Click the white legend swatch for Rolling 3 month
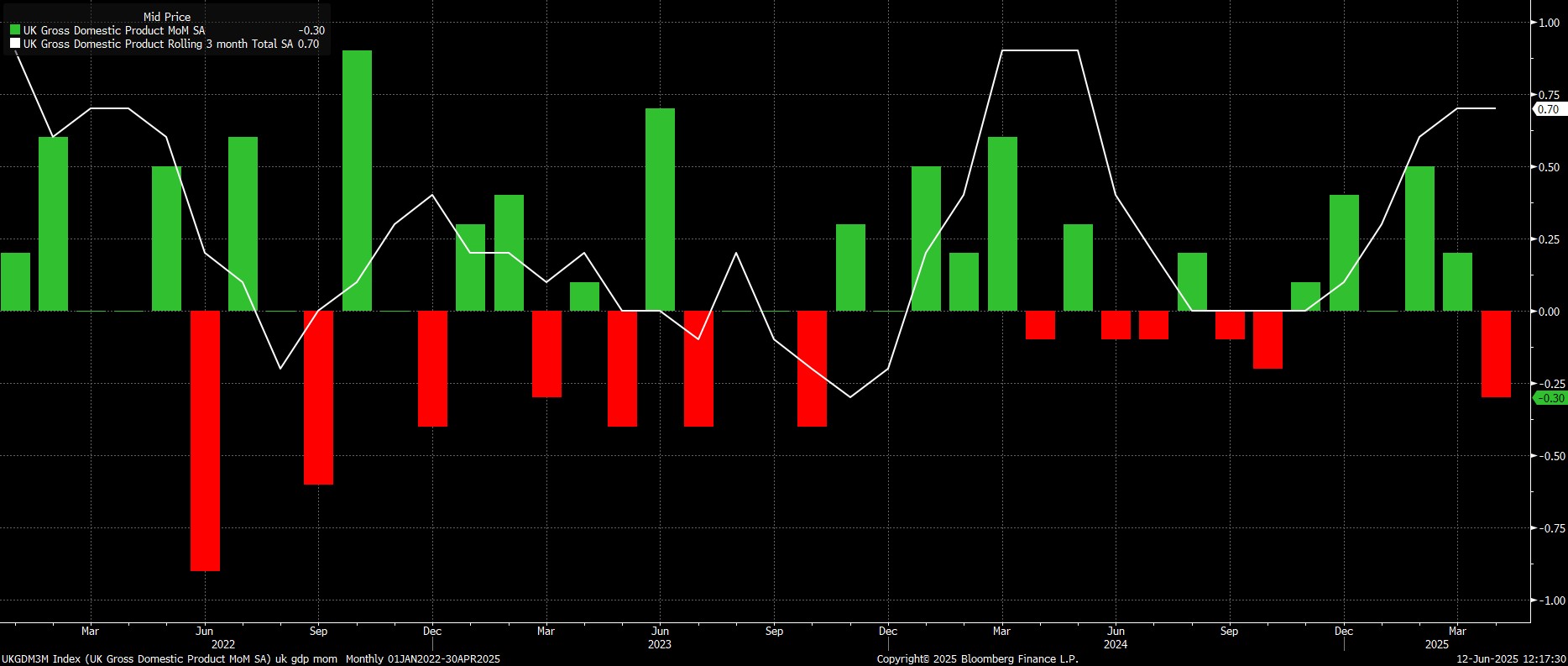The image size is (1568, 666). pos(15,44)
